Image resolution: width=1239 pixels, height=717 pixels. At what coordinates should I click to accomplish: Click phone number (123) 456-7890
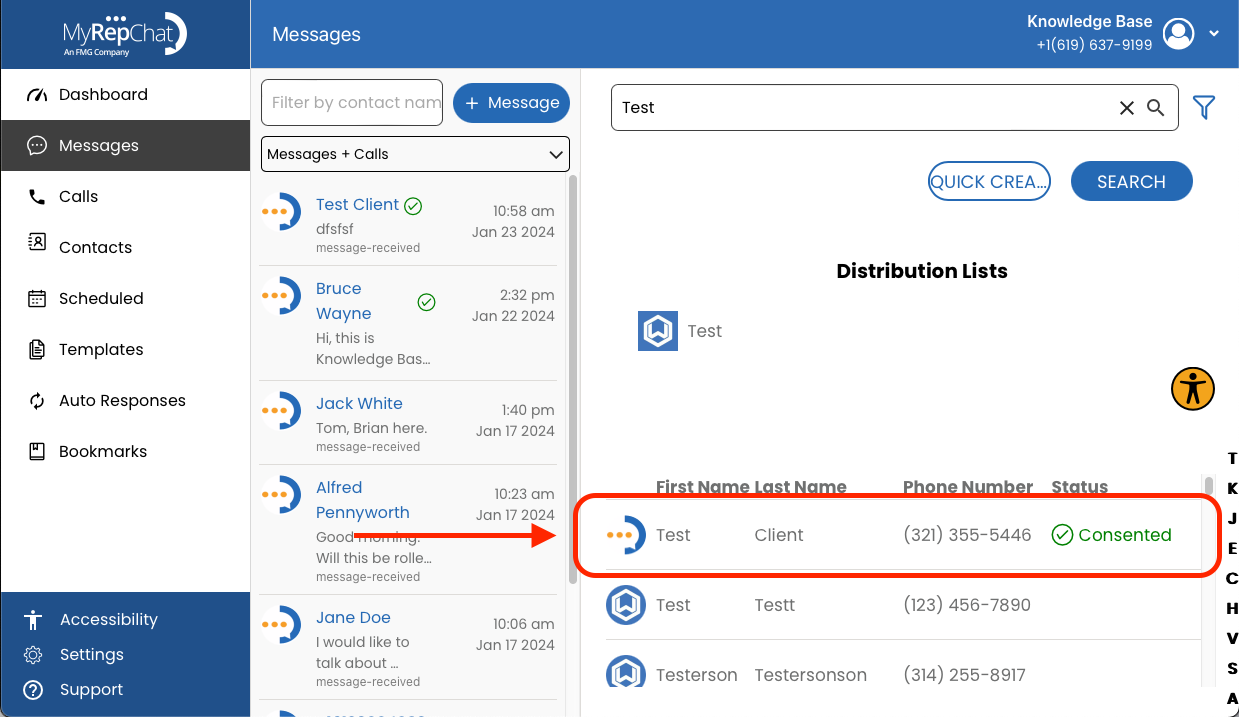pos(967,605)
